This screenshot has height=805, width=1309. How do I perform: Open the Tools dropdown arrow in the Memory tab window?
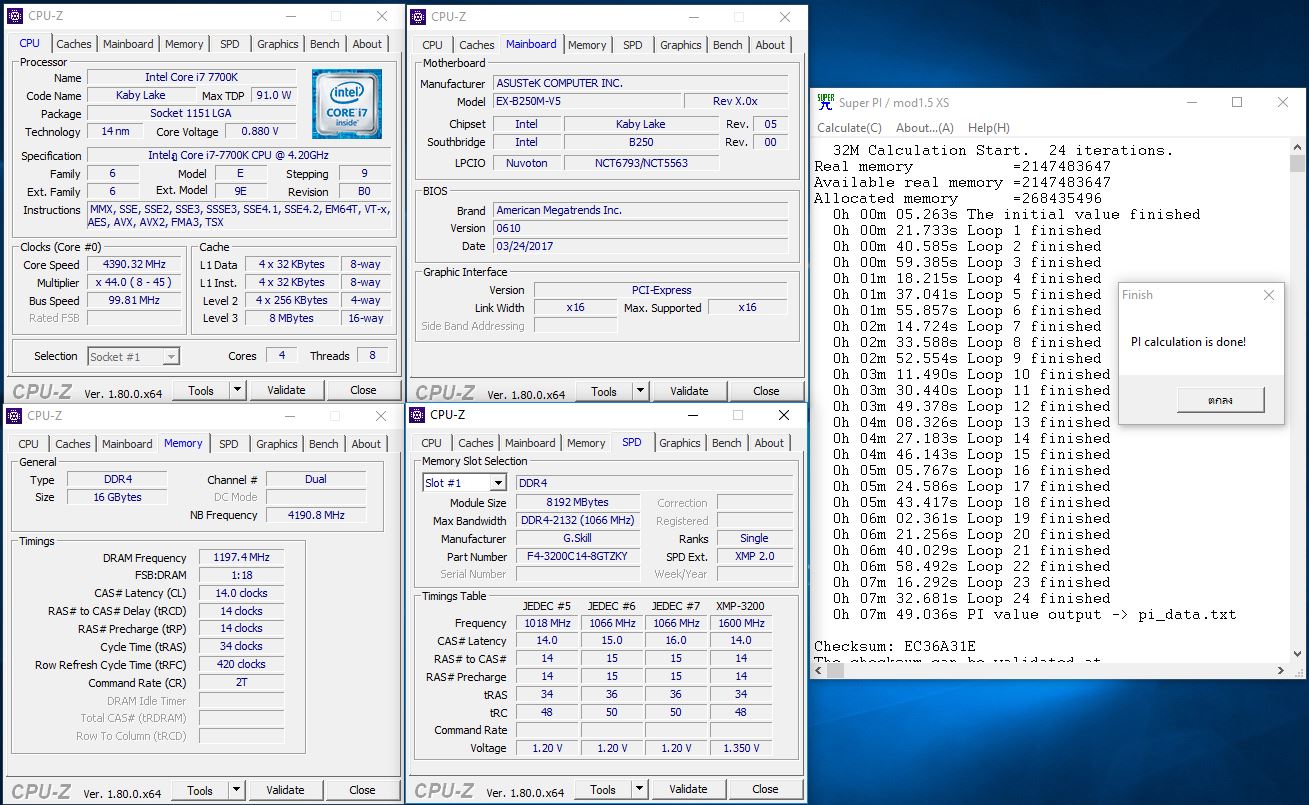click(237, 790)
